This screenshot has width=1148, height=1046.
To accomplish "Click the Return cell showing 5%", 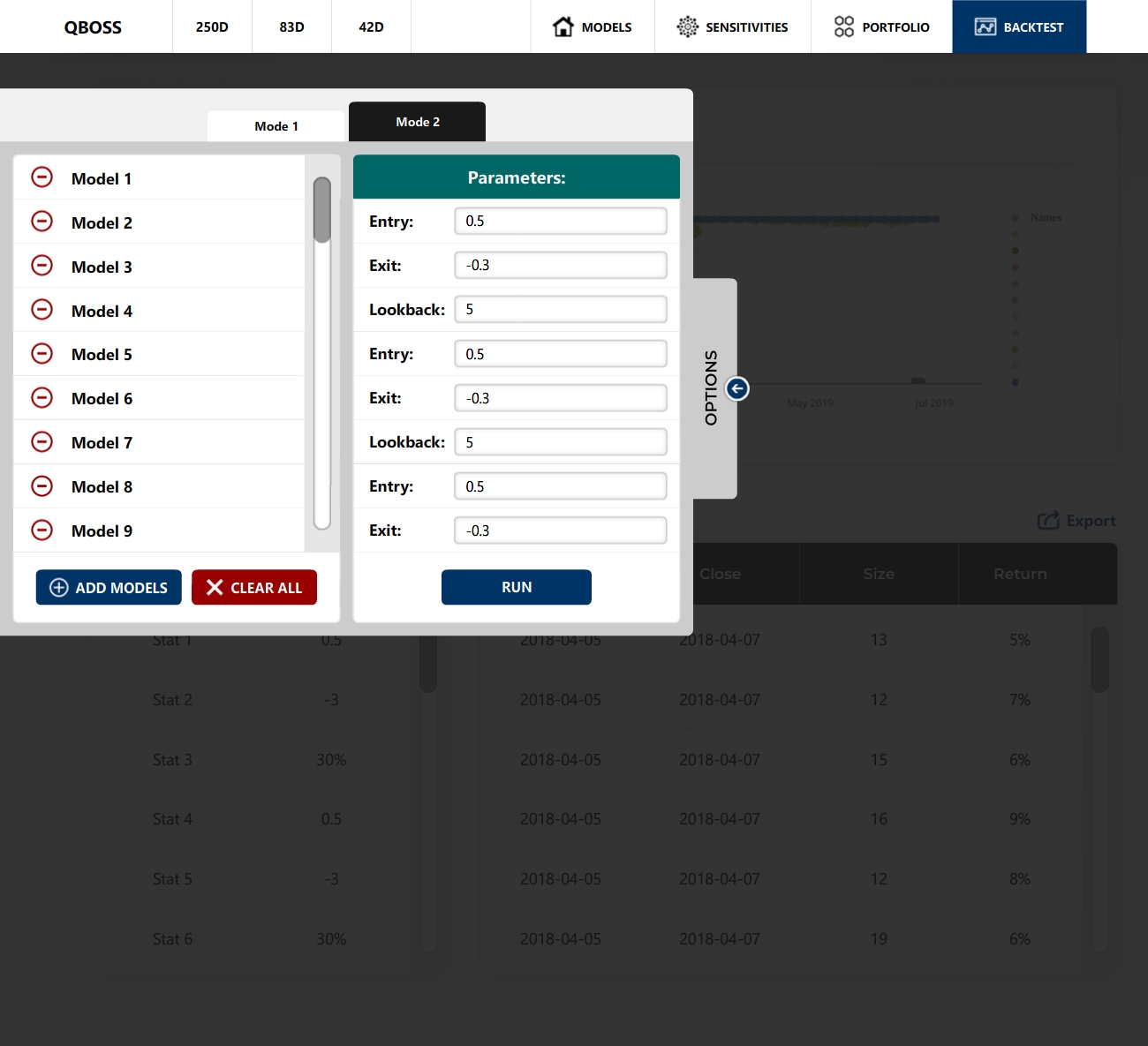I will click(x=1020, y=640).
